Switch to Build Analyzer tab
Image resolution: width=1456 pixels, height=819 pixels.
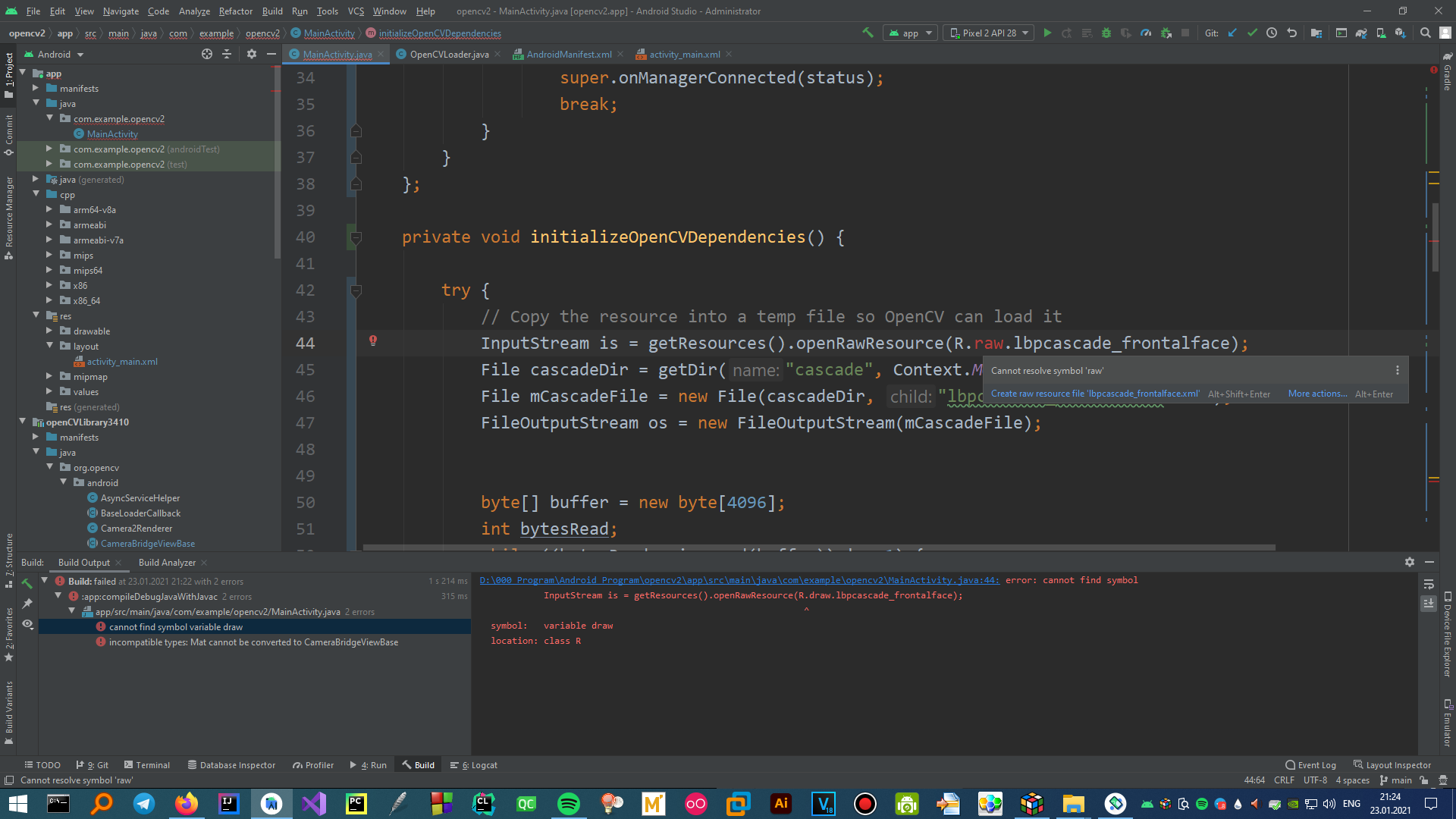(x=167, y=562)
